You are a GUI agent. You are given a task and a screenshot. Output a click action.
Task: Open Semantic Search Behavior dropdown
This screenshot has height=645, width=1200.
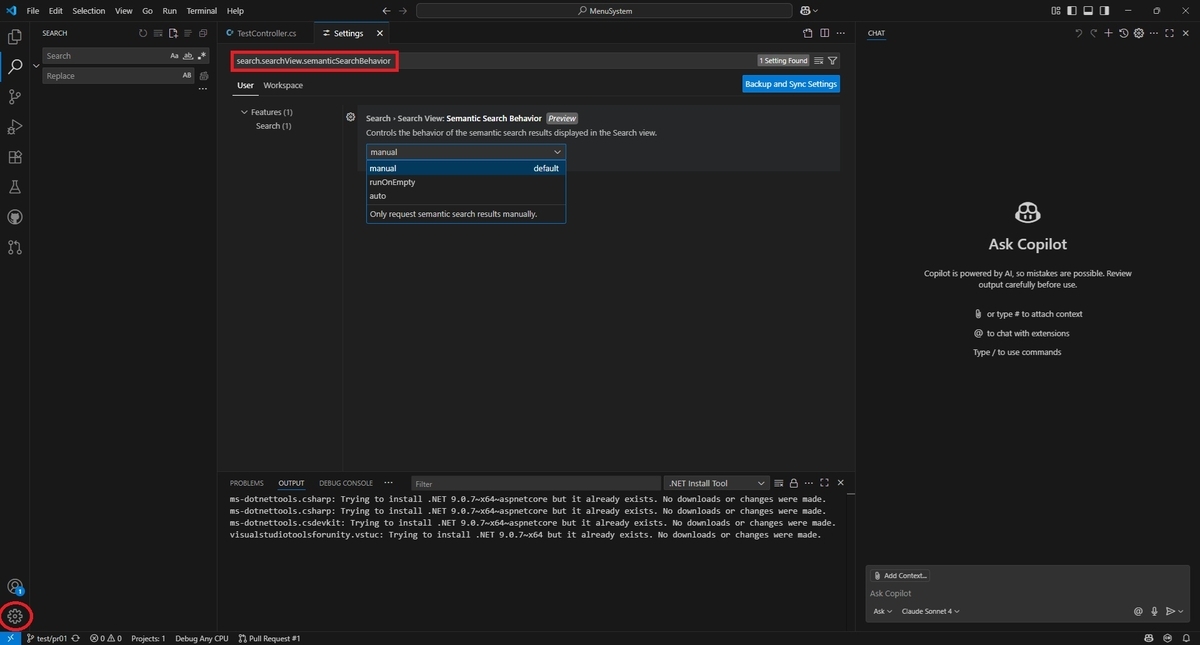coord(466,152)
